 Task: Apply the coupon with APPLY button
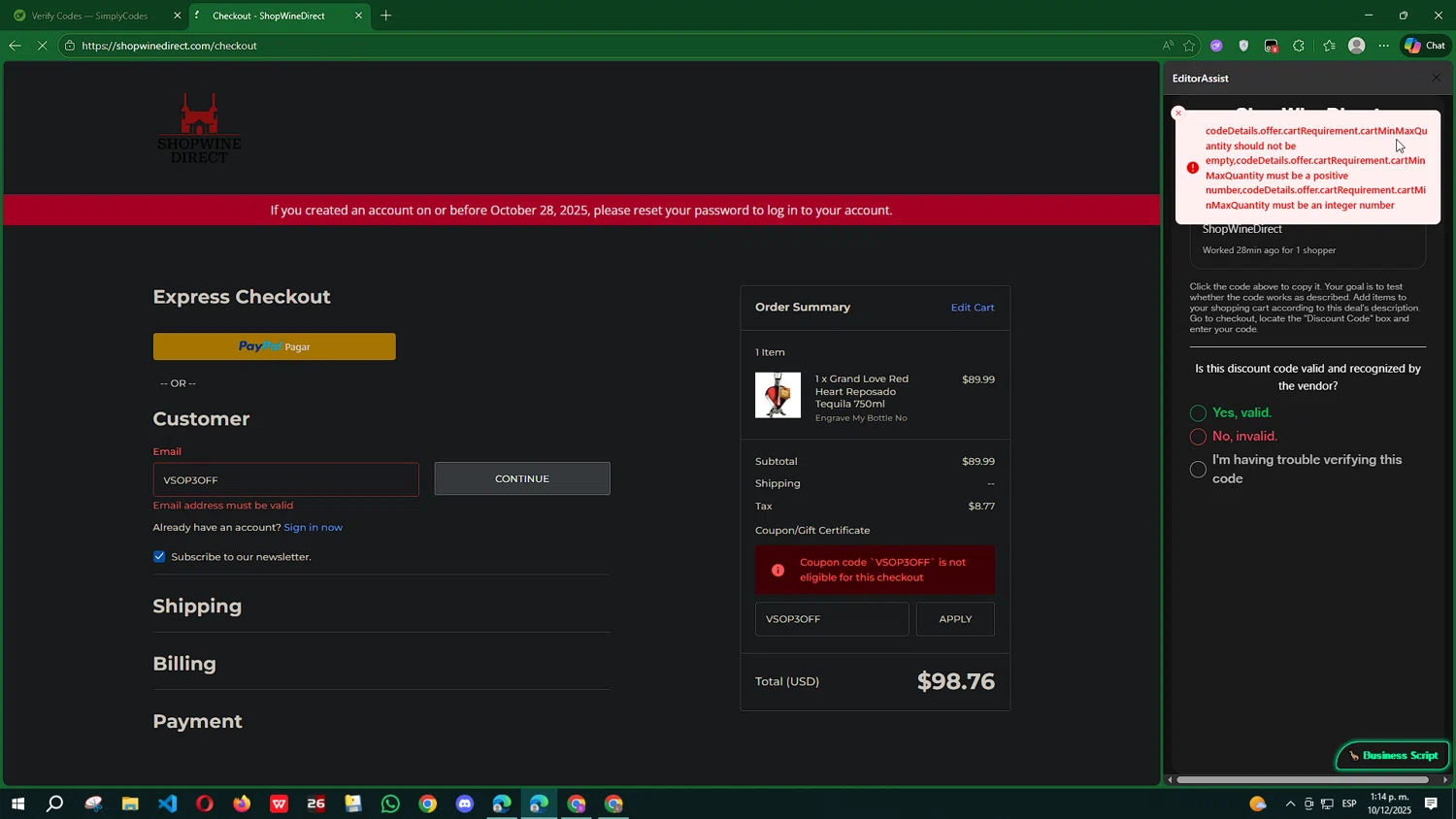click(955, 619)
